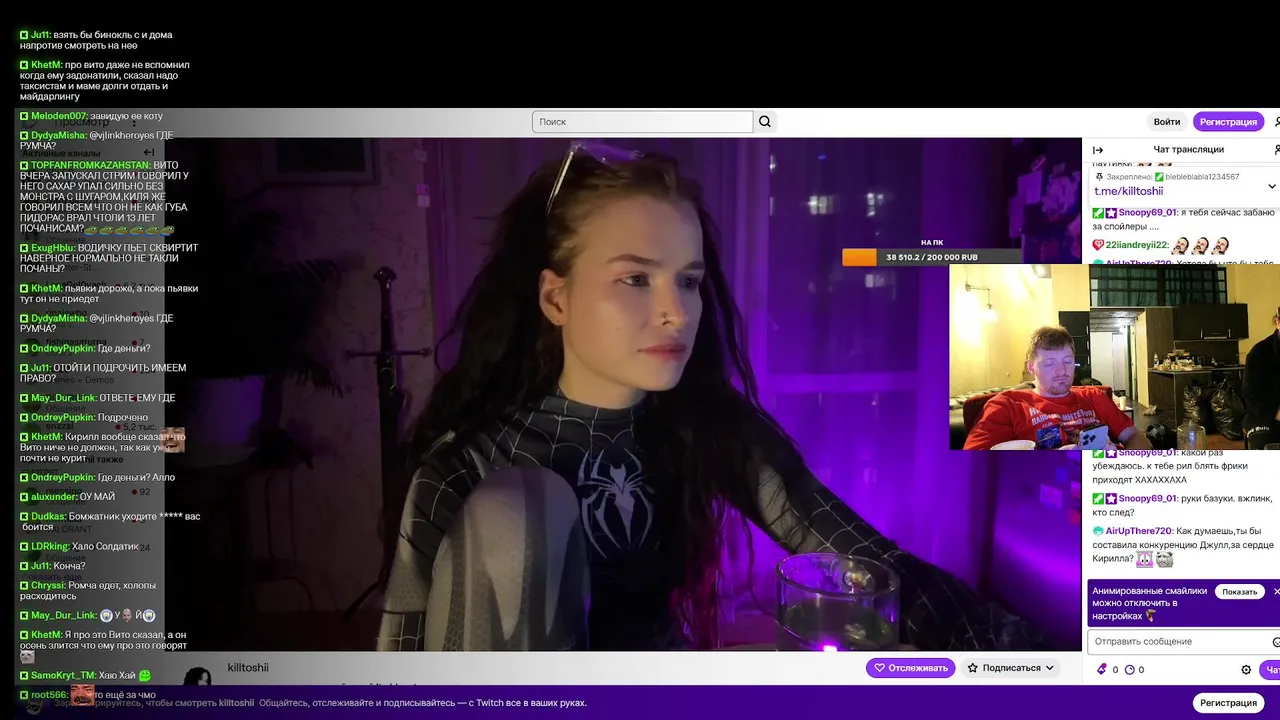Click the killtoshii channel name

pyautogui.click(x=248, y=668)
